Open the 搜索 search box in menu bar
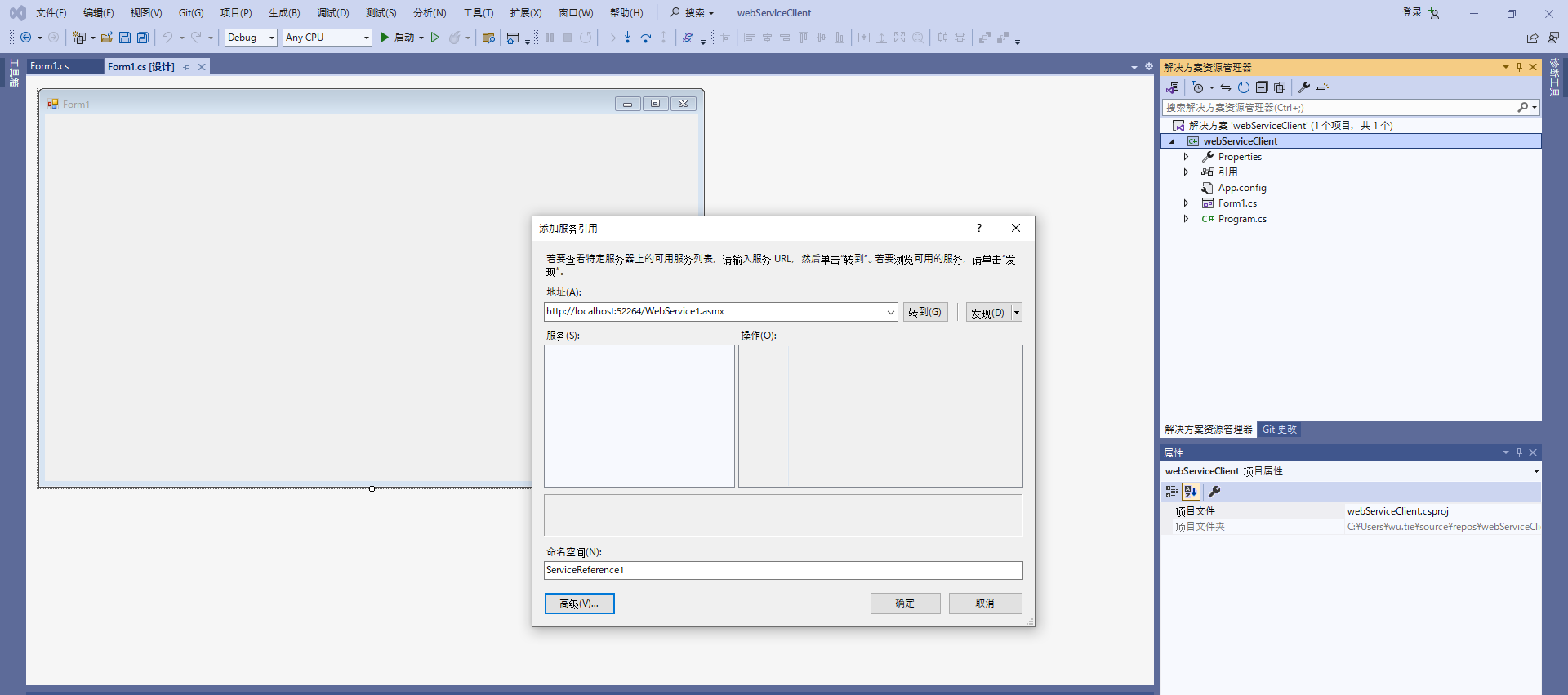 (x=693, y=13)
